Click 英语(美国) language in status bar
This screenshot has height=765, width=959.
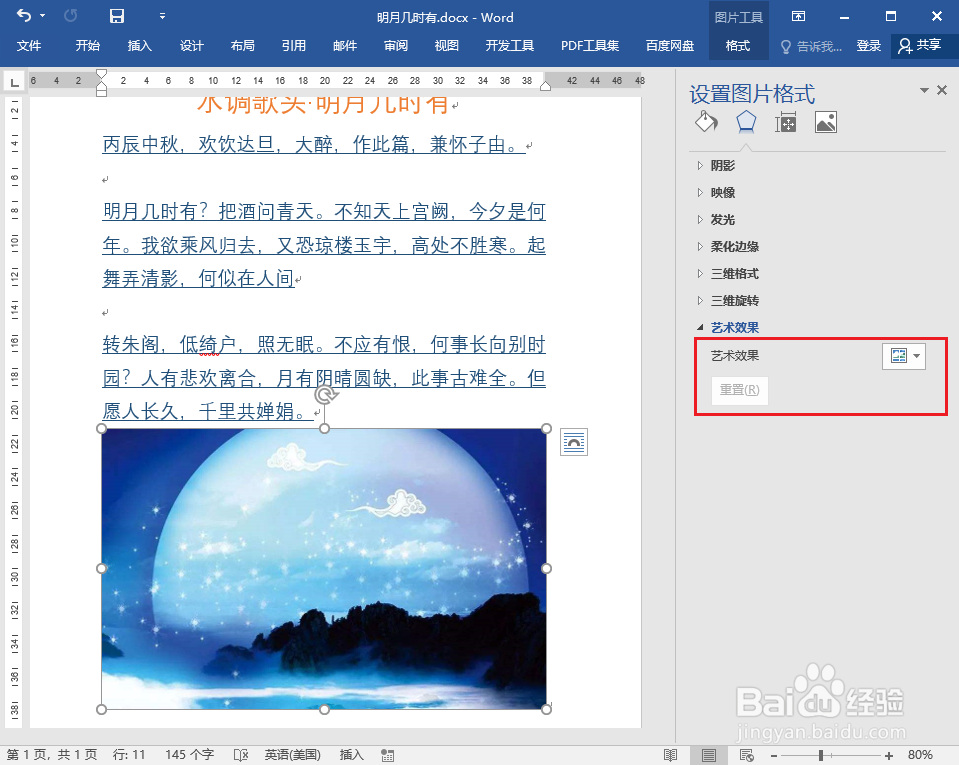[293, 755]
